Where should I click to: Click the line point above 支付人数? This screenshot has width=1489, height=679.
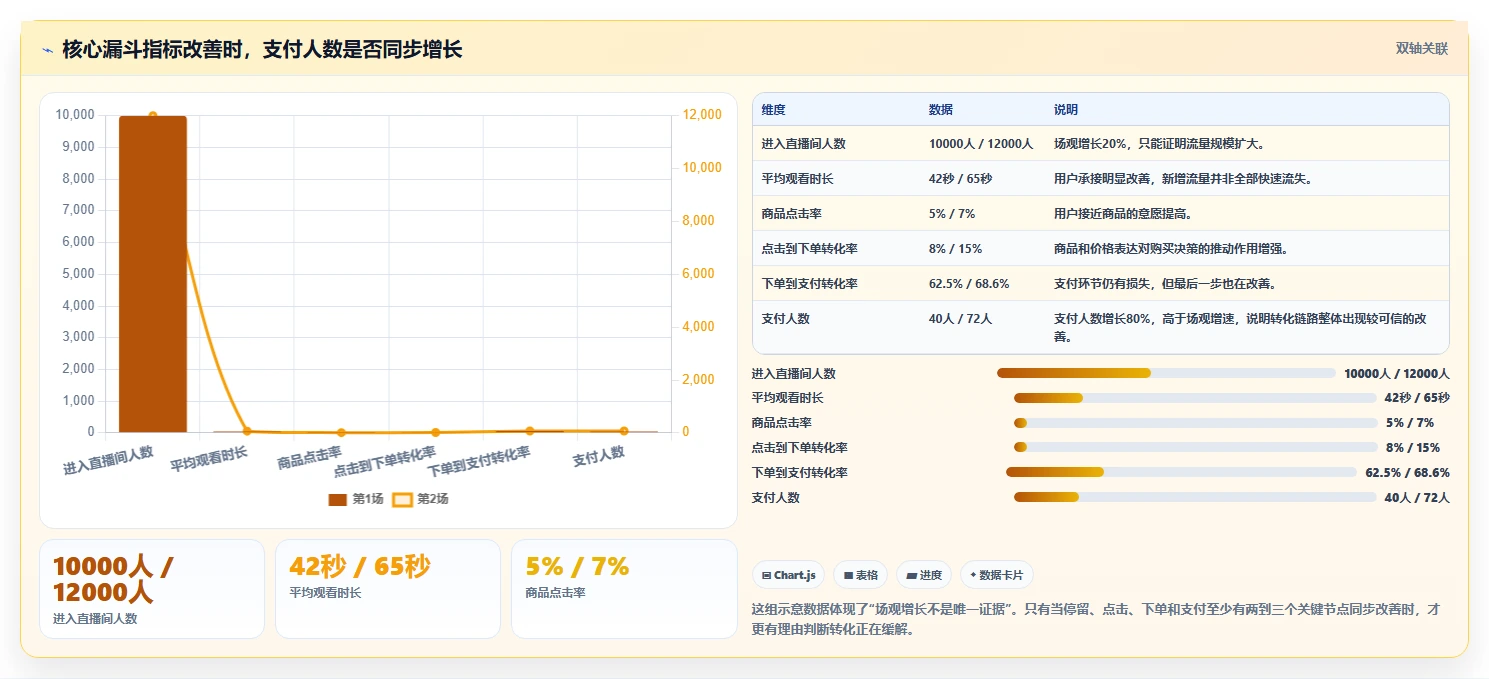pyautogui.click(x=624, y=431)
